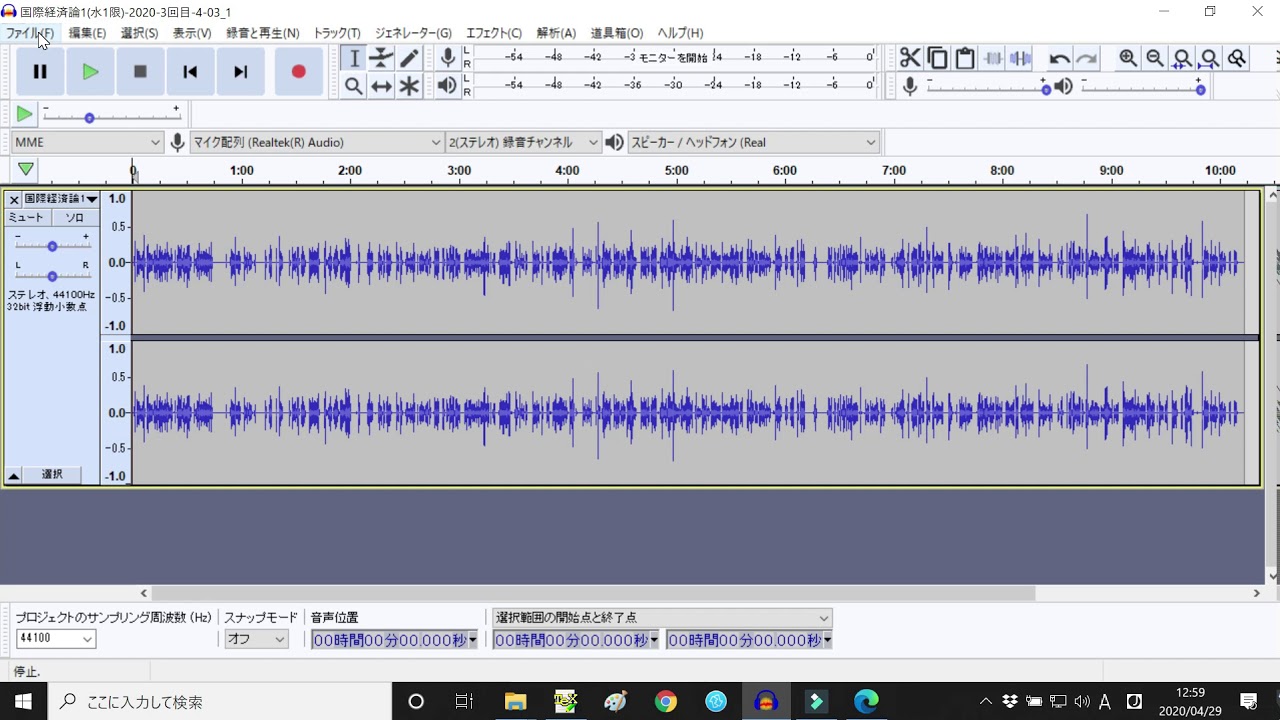
Task: Click the recording meter microphone icon
Action: click(448, 58)
